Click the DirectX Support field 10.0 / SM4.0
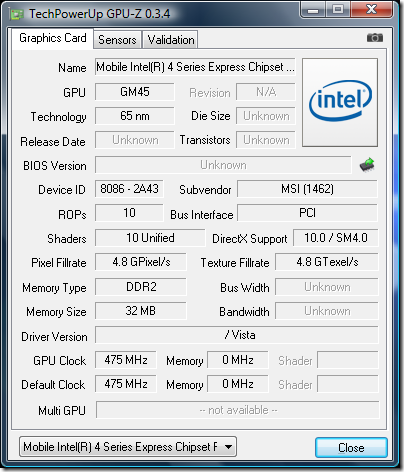Image resolution: width=404 pixels, height=472 pixels. (x=336, y=238)
